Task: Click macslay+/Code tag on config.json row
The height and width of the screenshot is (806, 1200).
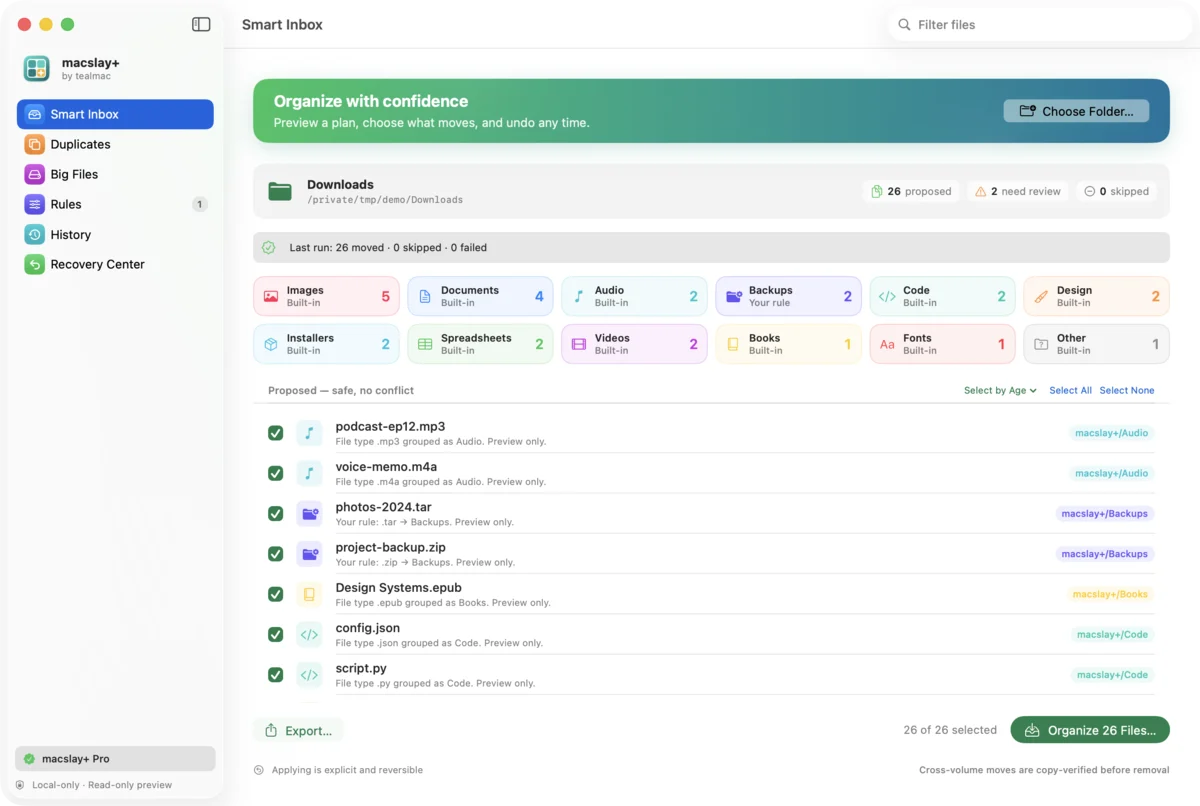Action: pos(1112,634)
